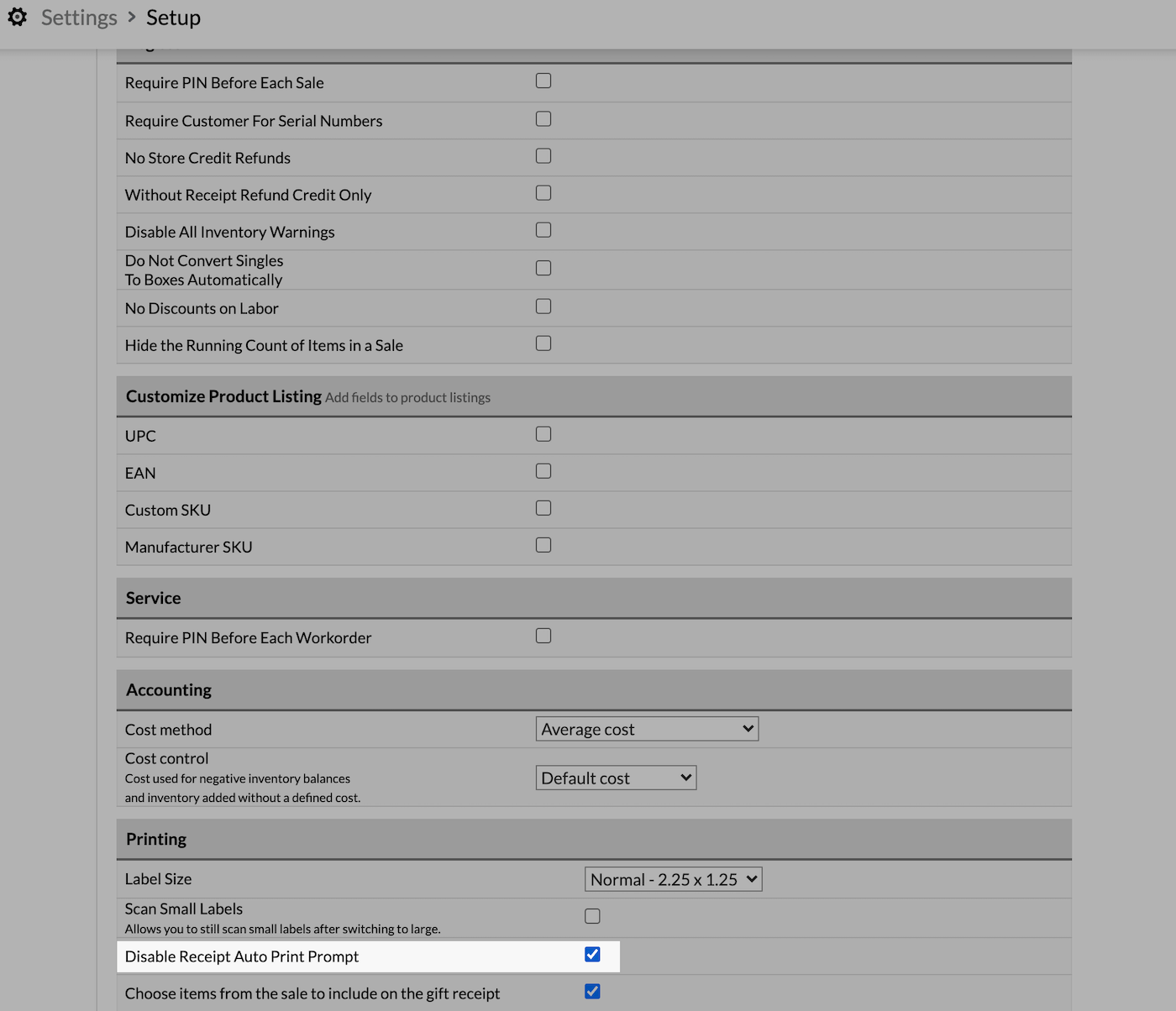The width and height of the screenshot is (1176, 1011).
Task: Open the Settings breadcrumb link
Action: [79, 18]
